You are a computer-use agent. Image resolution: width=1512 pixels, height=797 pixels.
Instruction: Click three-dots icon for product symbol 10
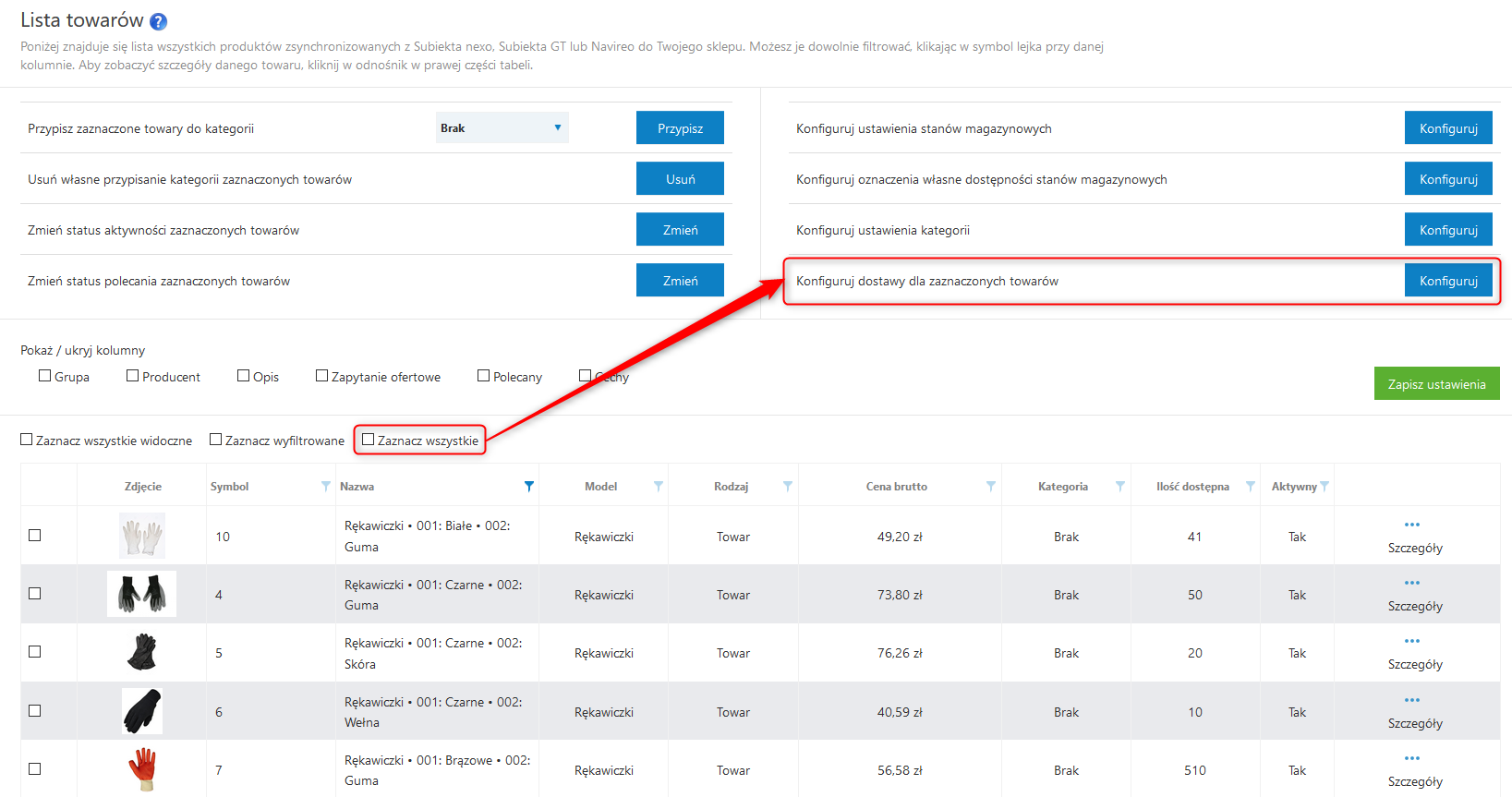[1411, 525]
